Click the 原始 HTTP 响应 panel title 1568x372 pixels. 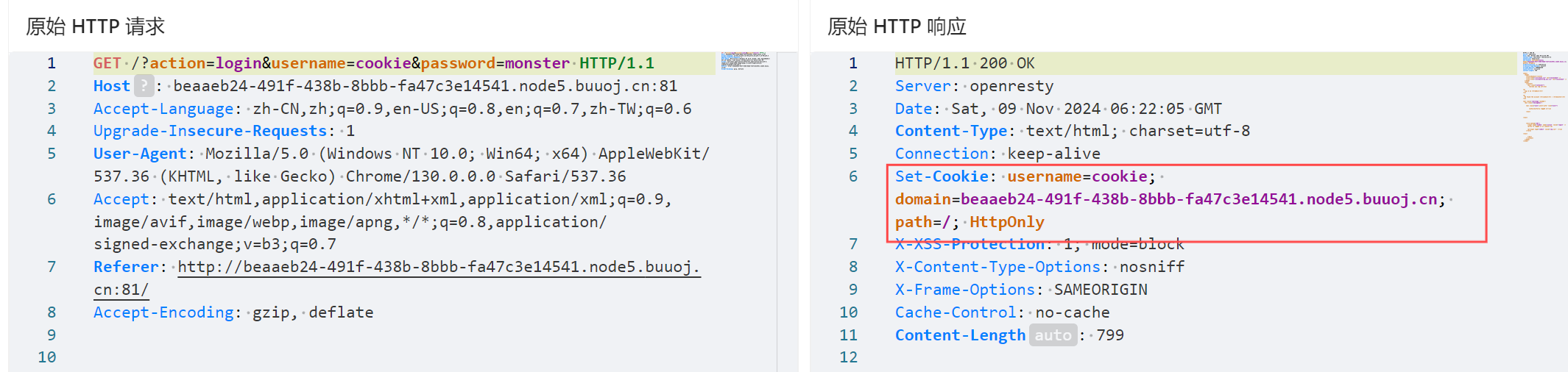point(896,26)
